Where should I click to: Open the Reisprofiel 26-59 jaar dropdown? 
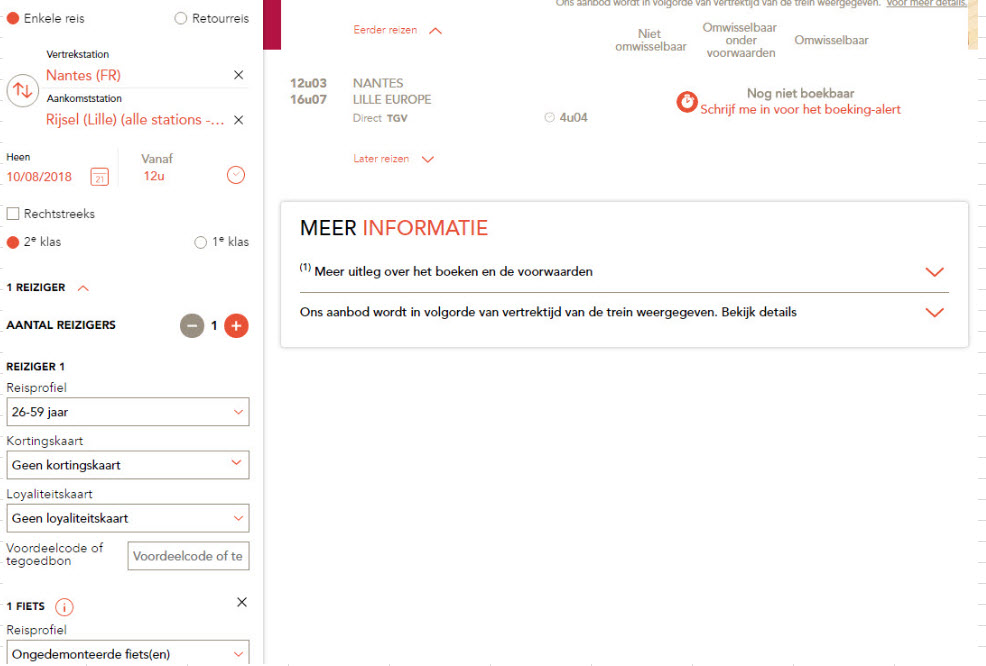click(x=127, y=412)
